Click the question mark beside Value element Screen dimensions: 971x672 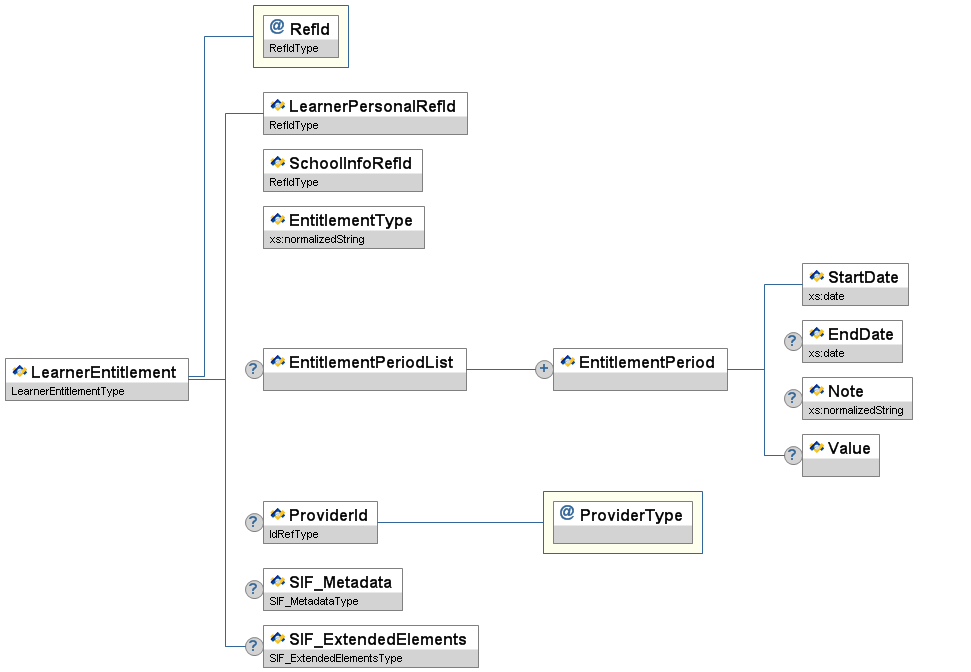point(793,455)
